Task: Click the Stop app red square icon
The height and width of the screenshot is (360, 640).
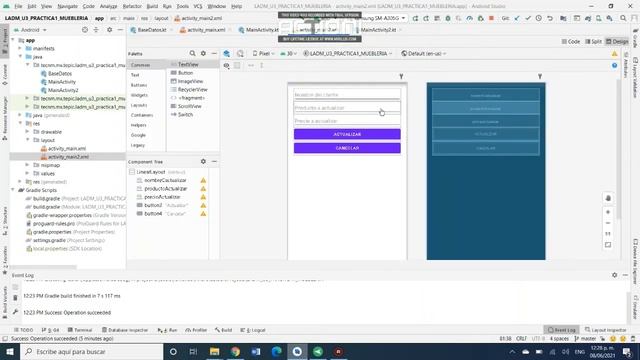Action: coord(491,18)
